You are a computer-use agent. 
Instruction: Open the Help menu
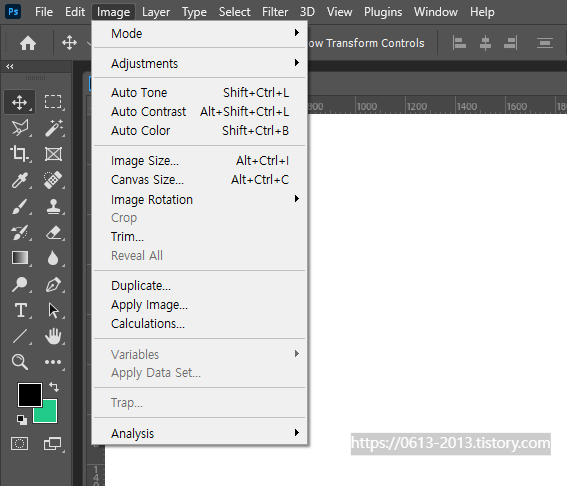click(482, 12)
